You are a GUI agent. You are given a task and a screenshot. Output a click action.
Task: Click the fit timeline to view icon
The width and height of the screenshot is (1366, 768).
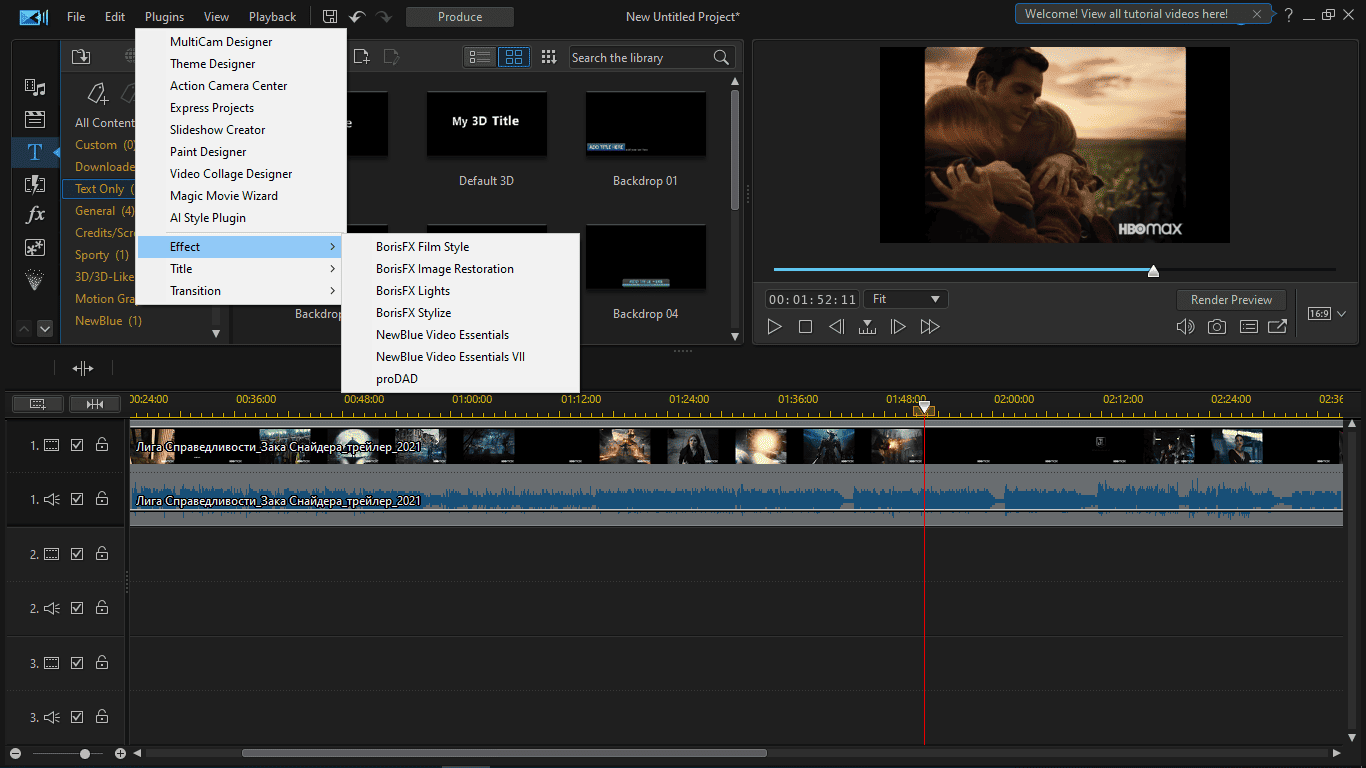coord(95,404)
